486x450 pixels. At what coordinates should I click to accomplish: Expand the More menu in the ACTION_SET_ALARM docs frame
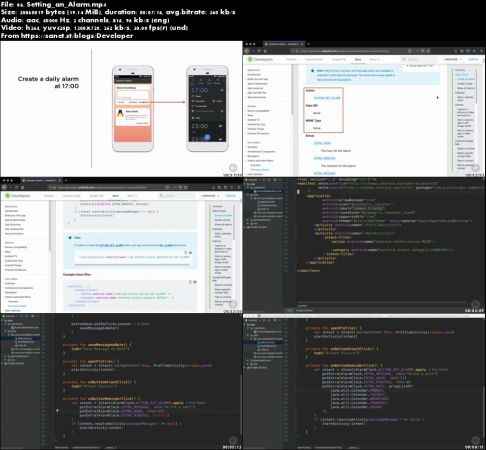(x=374, y=59)
